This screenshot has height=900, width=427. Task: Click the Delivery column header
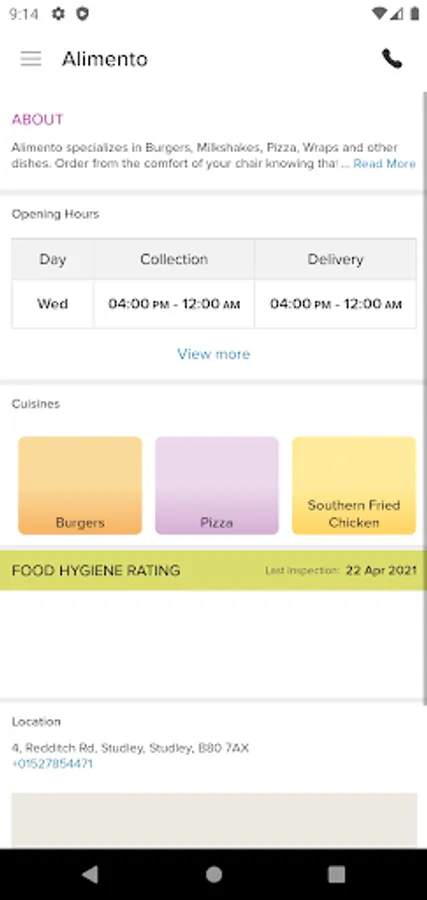tap(335, 259)
